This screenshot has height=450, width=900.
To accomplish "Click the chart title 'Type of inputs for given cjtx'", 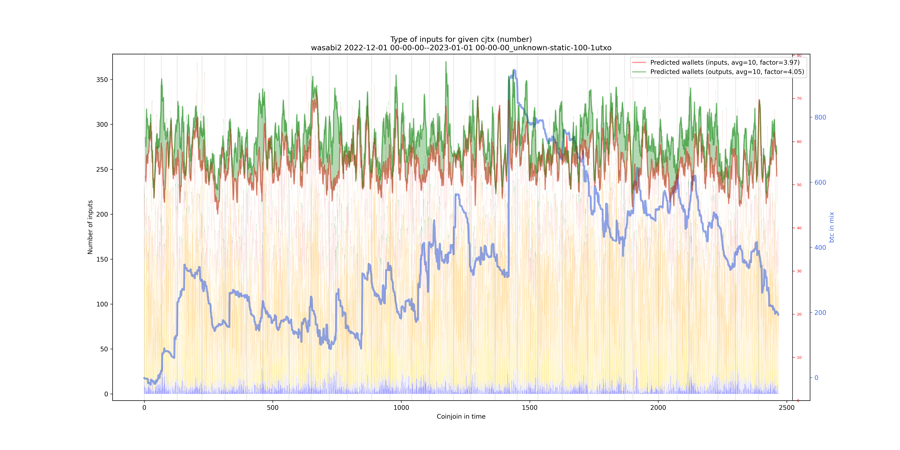I will click(461, 39).
